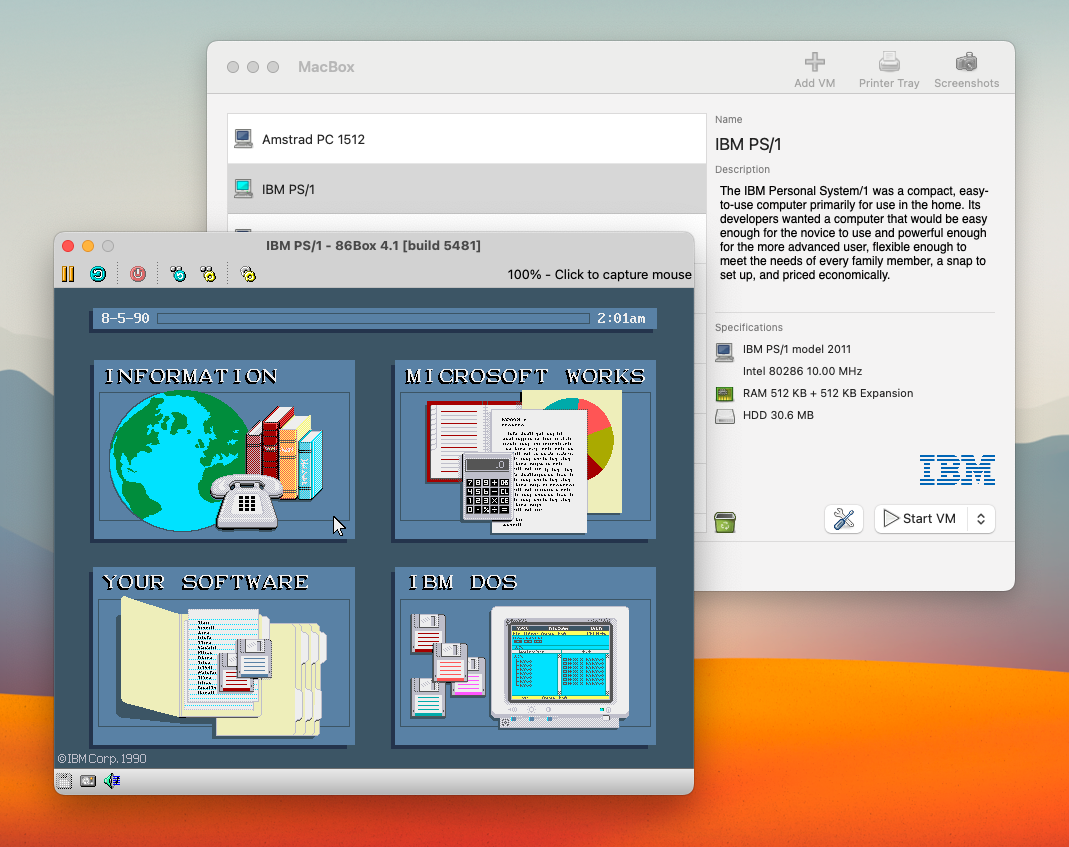Open the Screenshots folder button
1069x847 pixels.
[x=966, y=69]
